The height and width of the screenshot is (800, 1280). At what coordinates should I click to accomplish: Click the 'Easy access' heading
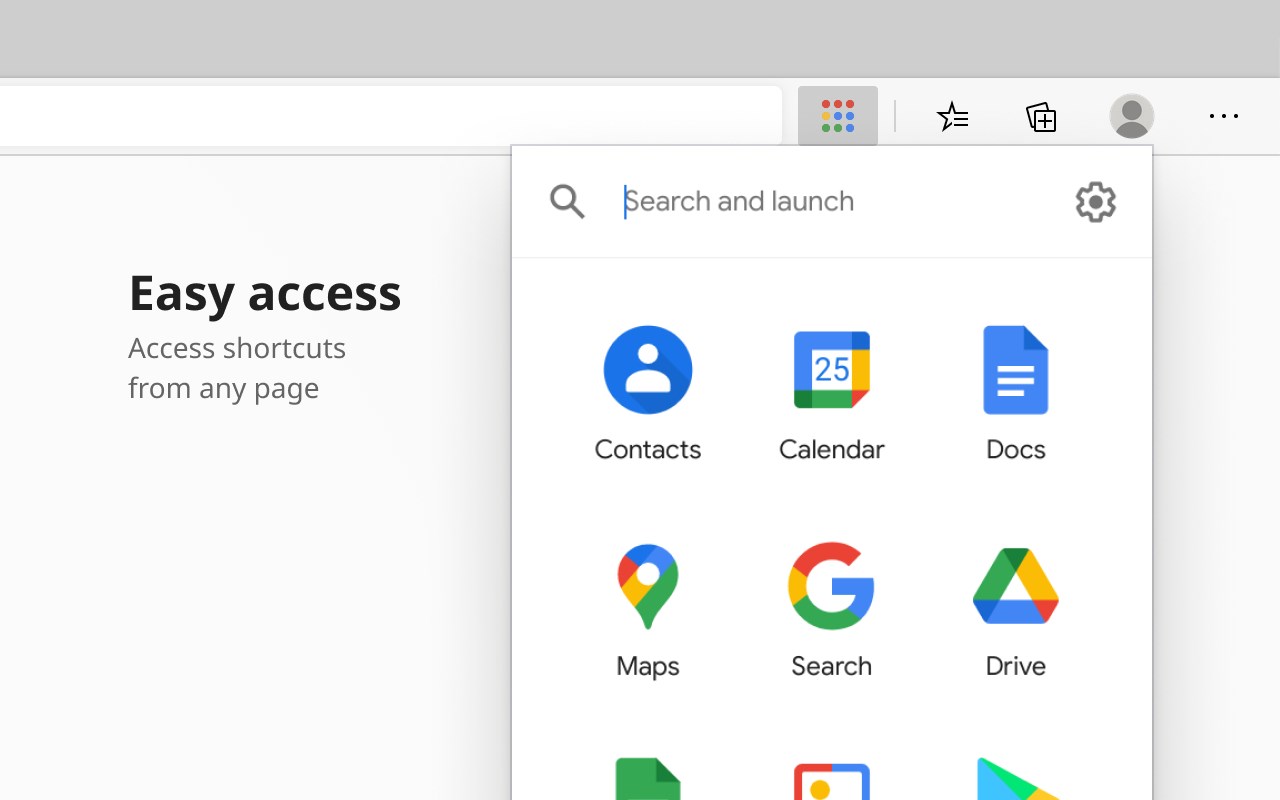(265, 293)
